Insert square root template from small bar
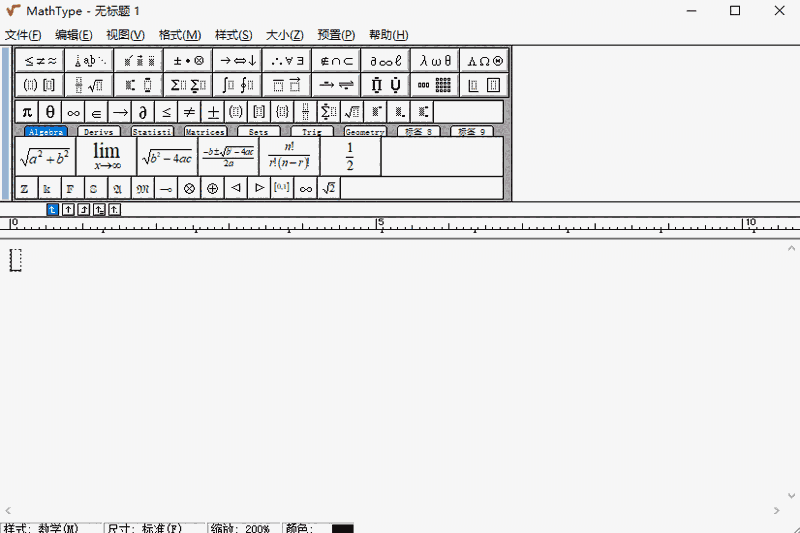 352,112
